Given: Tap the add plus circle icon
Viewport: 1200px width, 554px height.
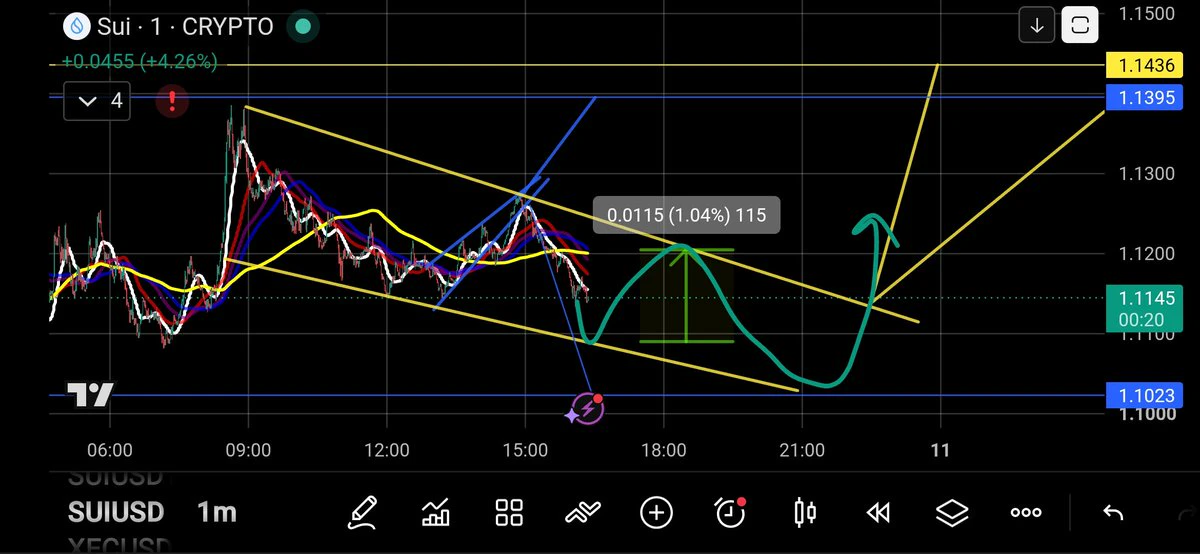Looking at the screenshot, I should tap(656, 513).
